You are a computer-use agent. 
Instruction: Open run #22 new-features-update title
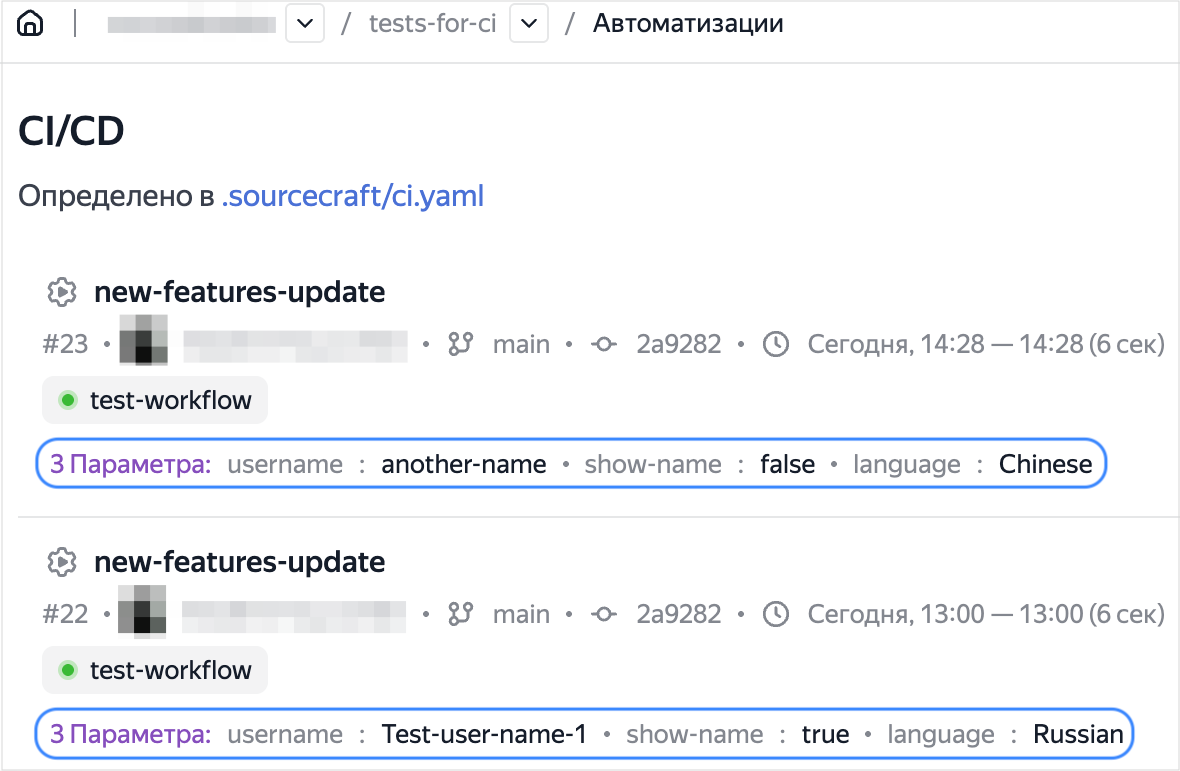pyautogui.click(x=239, y=563)
